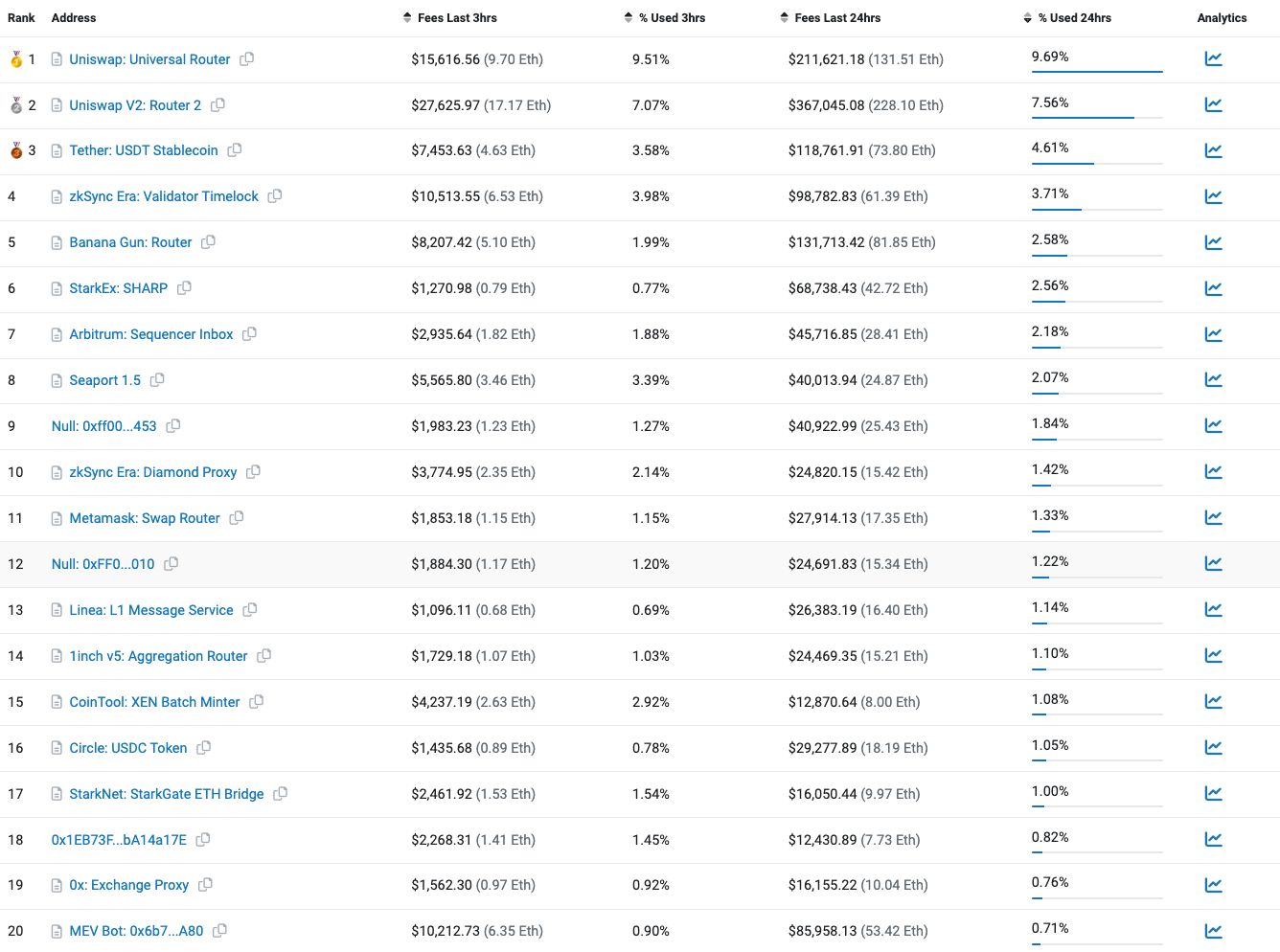Image resolution: width=1280 pixels, height=952 pixels.
Task: Open Arbitrum: Sequencer Inbox address page
Action: pos(151,334)
